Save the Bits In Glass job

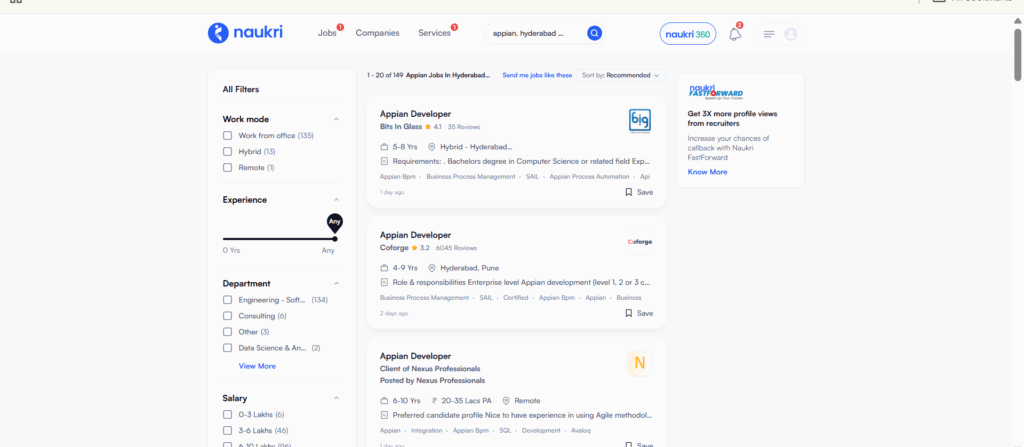pyautogui.click(x=639, y=192)
